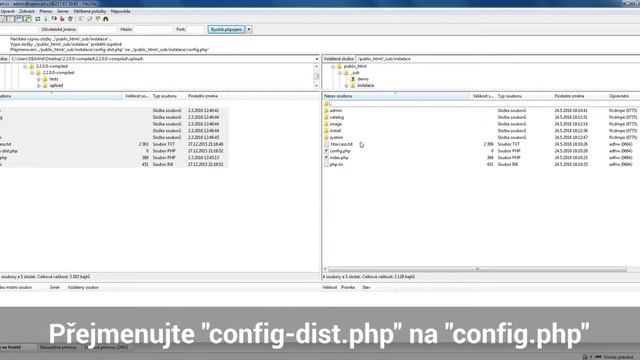Open quick connect history dropdown arrow

coord(249,29)
